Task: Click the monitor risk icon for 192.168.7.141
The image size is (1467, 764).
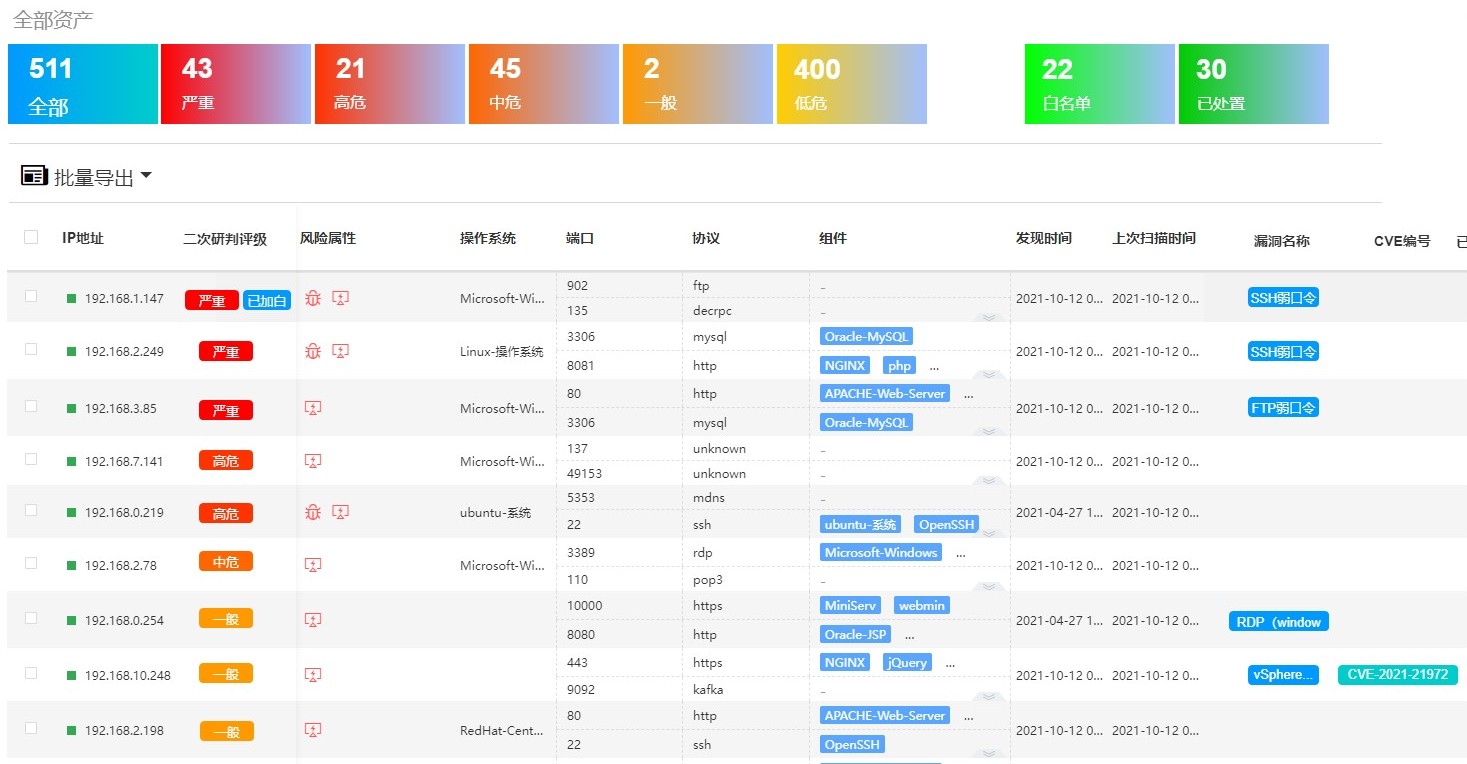Action: tap(313, 461)
